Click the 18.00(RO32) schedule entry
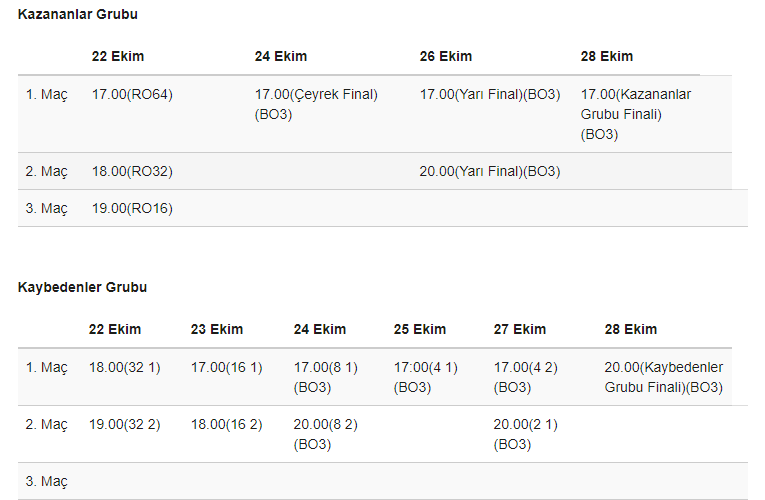The image size is (765, 500). pos(132,171)
